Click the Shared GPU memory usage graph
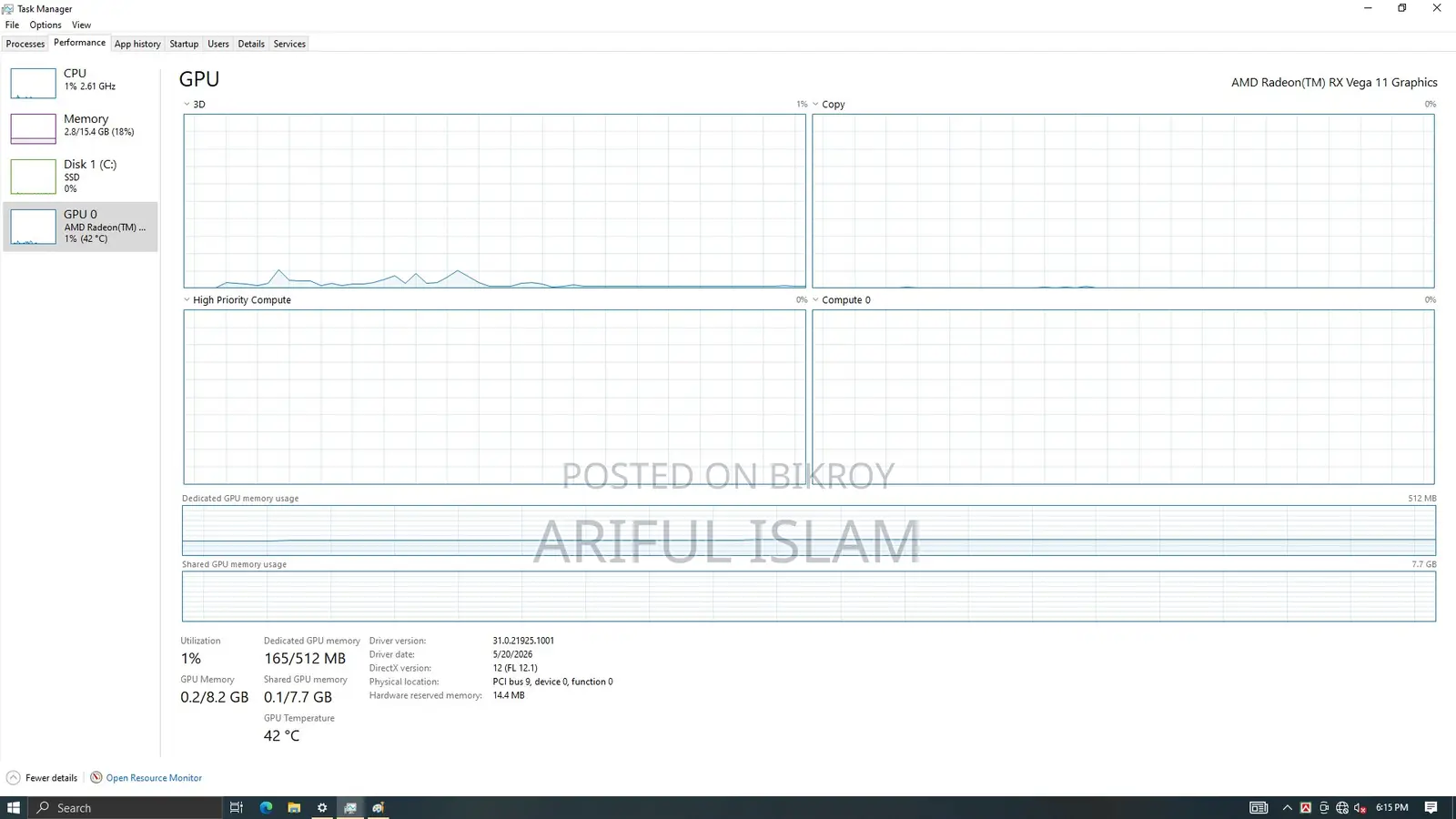Screen dimensions: 1456x819 point(809,597)
